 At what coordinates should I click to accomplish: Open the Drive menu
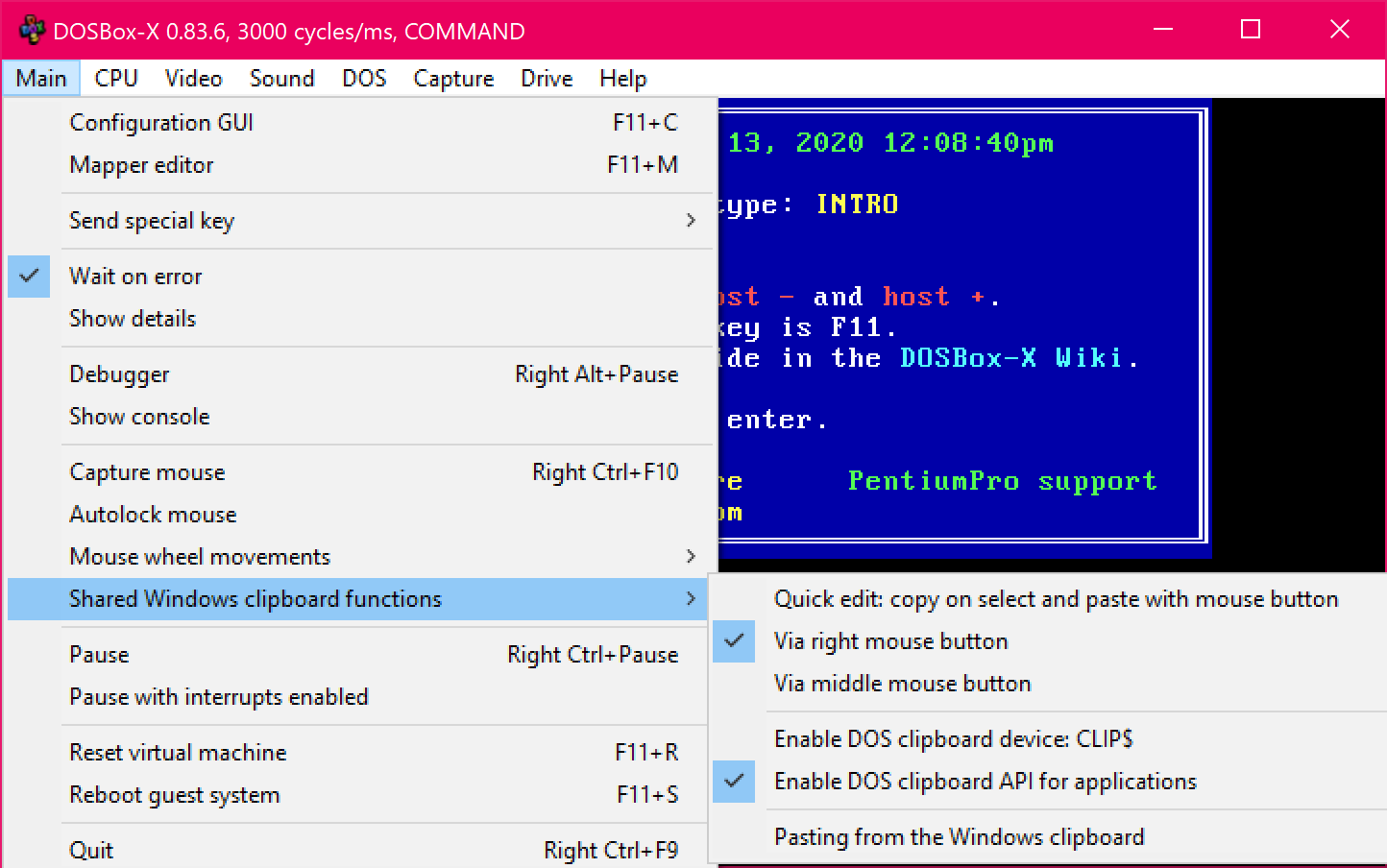click(547, 79)
